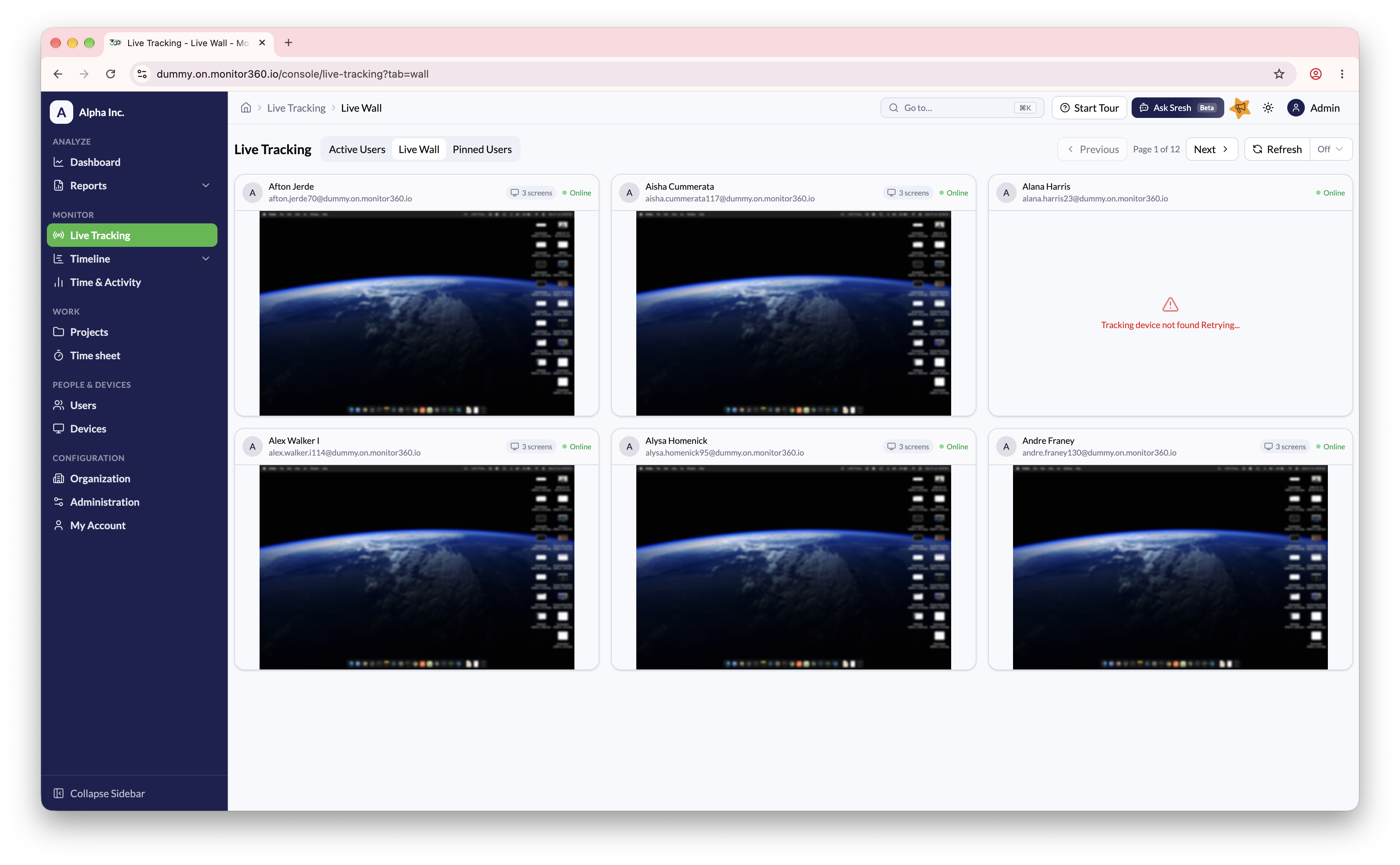Screen dimensions: 1400x865
Task: Click the Refresh button
Action: 1277,149
